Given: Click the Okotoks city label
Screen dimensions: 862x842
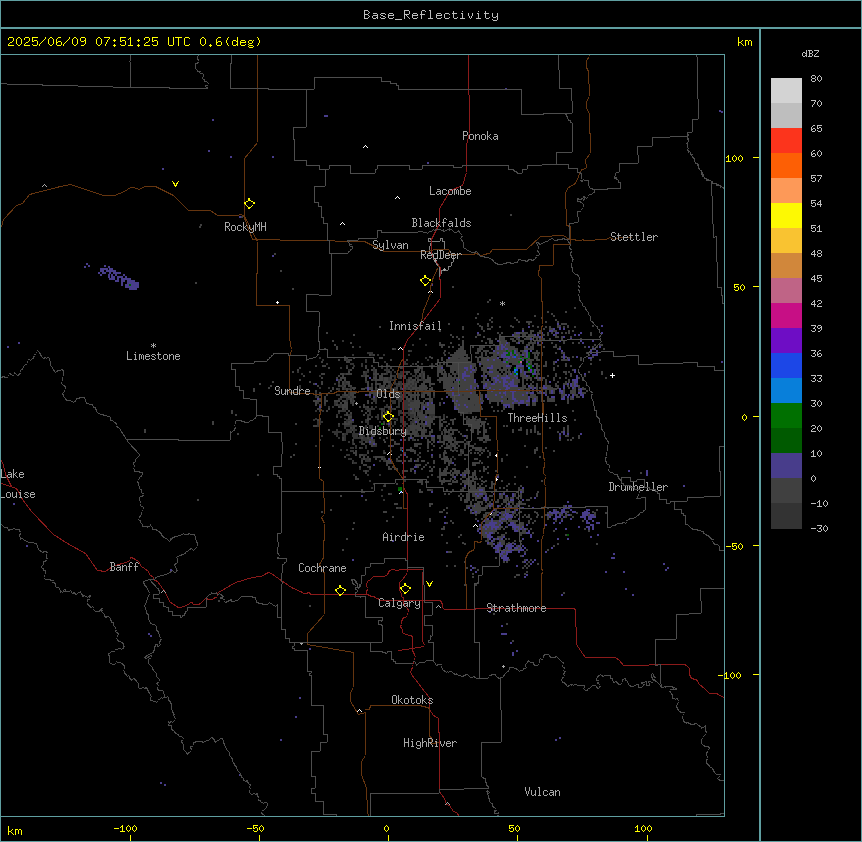Looking at the screenshot, I should pos(412,700).
